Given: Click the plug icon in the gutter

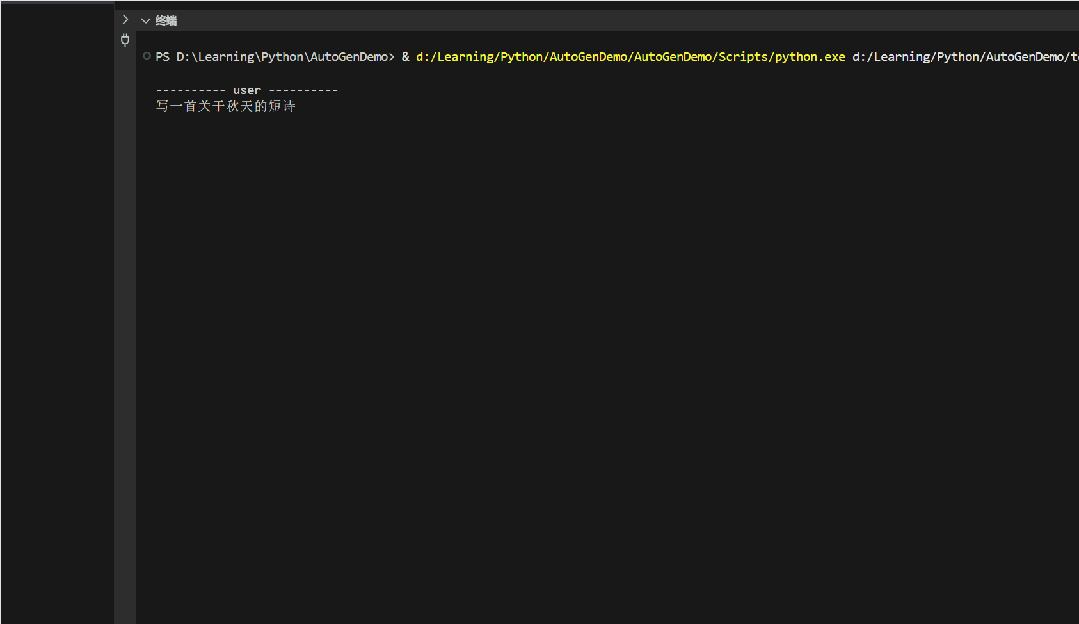Looking at the screenshot, I should [x=125, y=40].
